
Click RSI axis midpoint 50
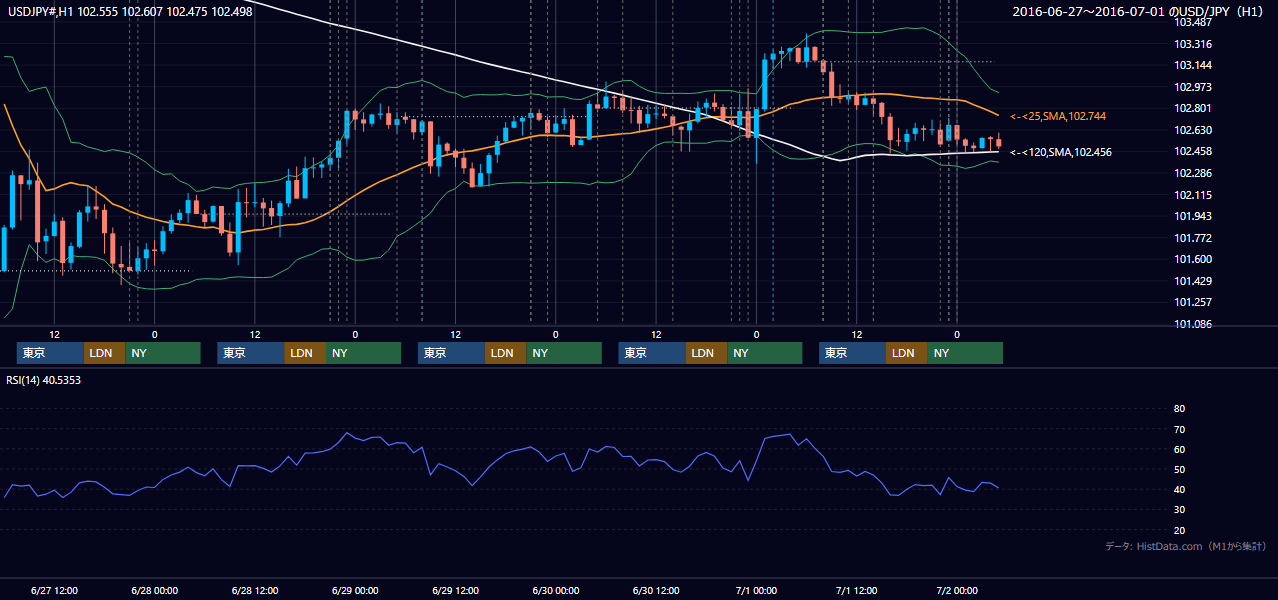[1179, 469]
